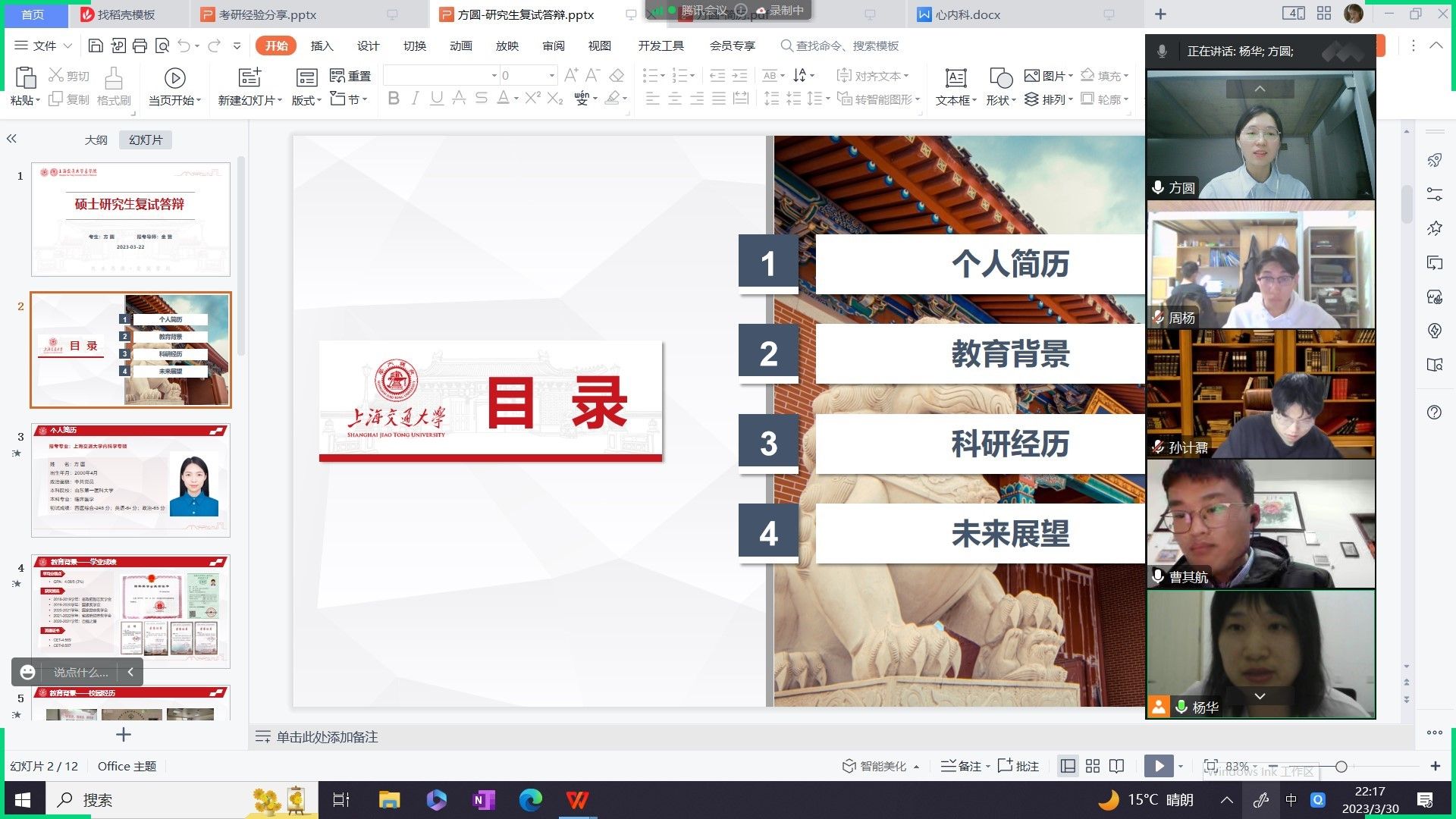Image resolution: width=1456 pixels, height=819 pixels.
Task: Toggle underline formatting
Action: tap(437, 99)
